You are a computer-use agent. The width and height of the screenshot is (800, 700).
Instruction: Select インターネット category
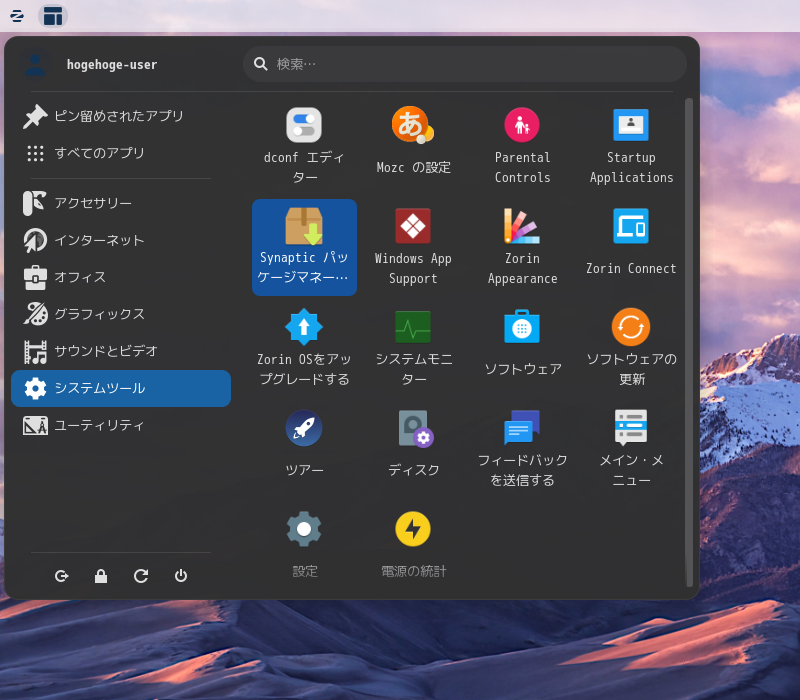click(x=121, y=240)
